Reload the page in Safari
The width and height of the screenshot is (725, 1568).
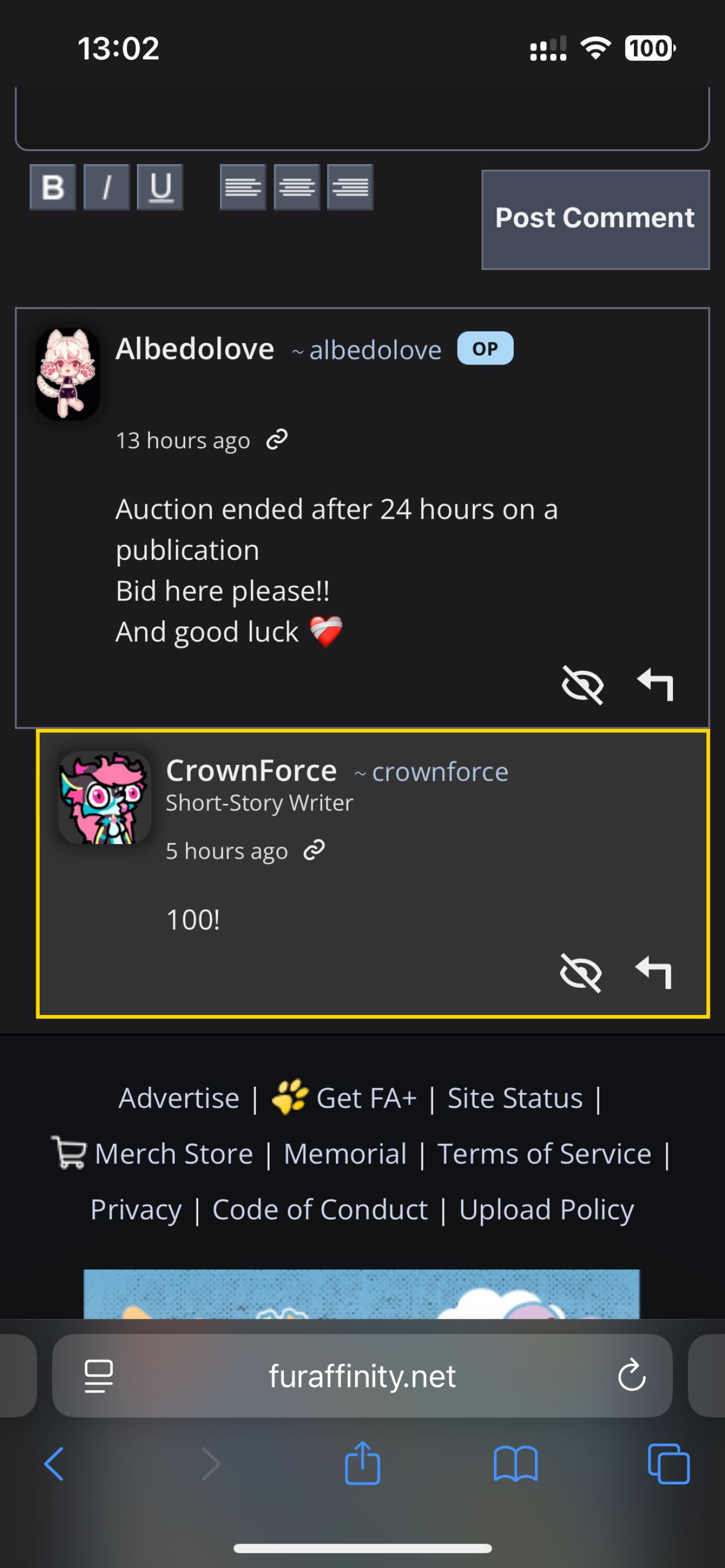[631, 1374]
